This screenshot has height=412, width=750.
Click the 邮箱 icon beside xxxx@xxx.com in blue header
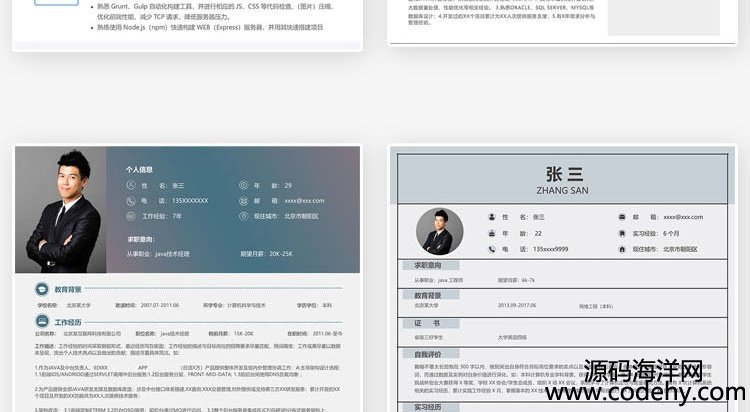click(243, 201)
